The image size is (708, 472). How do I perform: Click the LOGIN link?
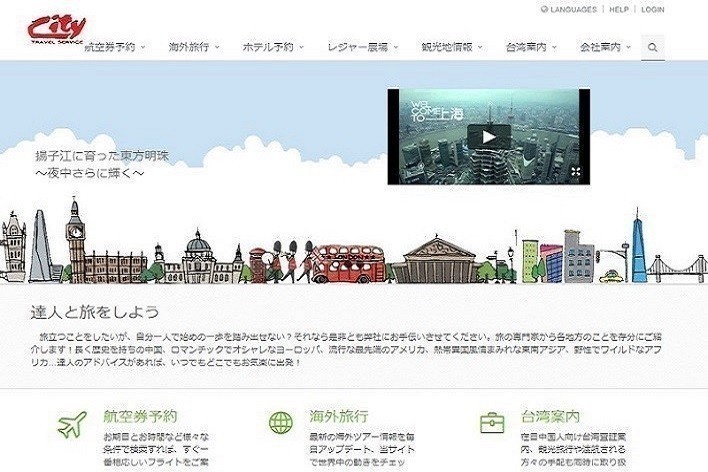click(x=652, y=10)
